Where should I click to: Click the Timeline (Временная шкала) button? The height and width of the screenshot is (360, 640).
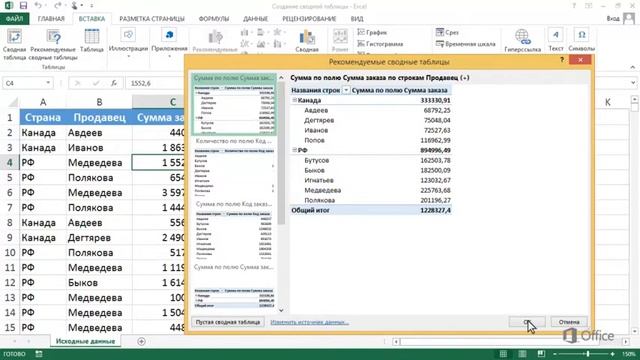tap(466, 44)
